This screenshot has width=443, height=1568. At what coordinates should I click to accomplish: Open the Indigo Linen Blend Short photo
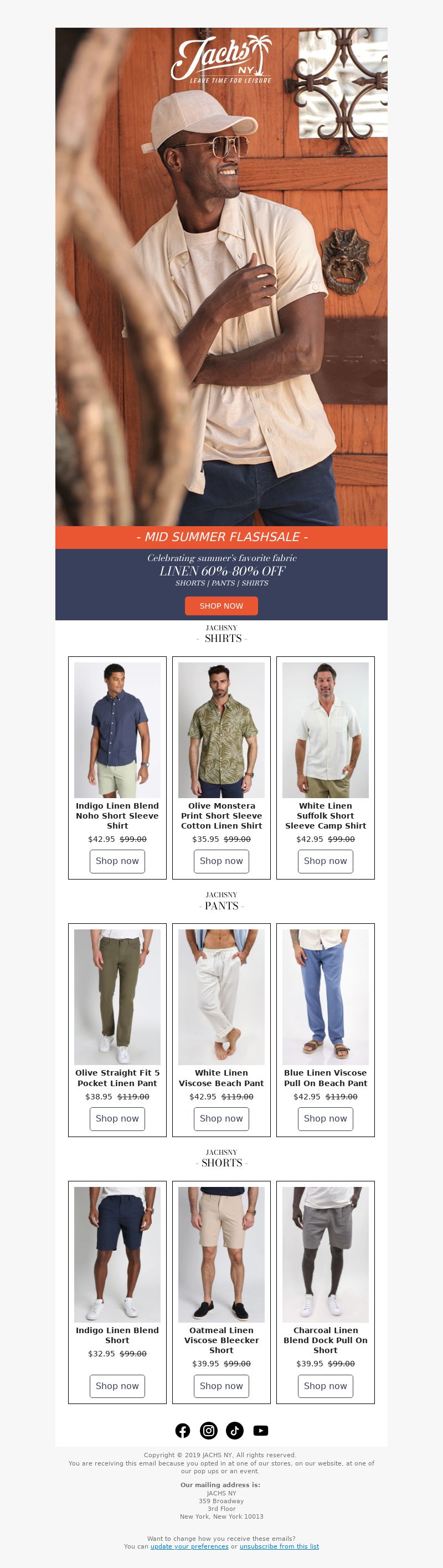click(117, 1255)
